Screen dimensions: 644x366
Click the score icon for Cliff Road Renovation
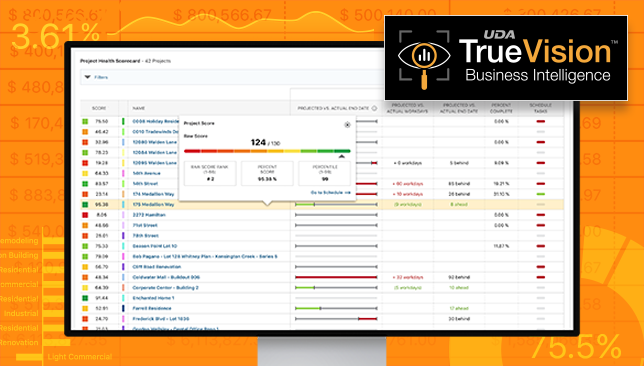85,267
